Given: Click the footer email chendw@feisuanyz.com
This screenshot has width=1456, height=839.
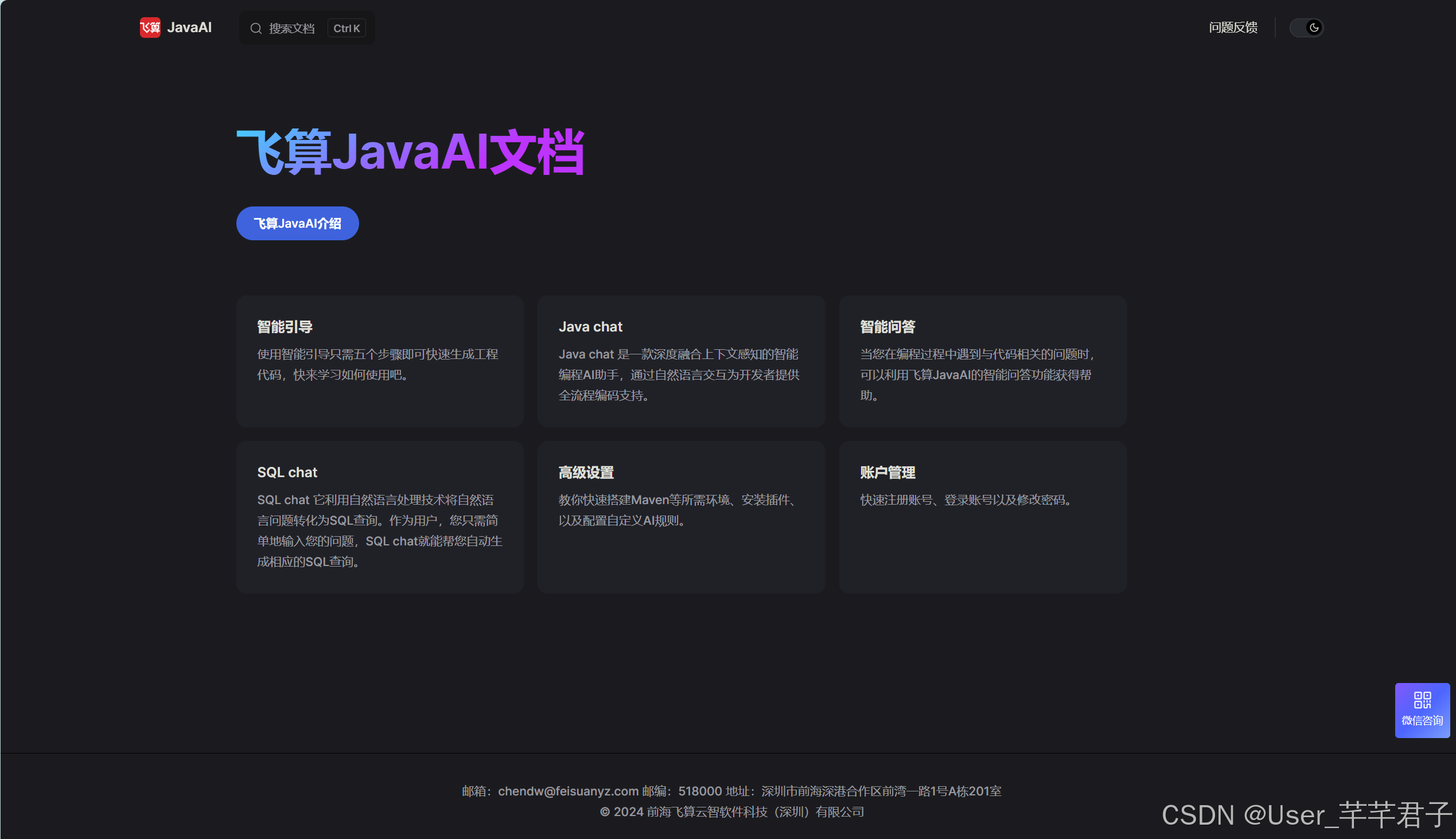Looking at the screenshot, I should click(x=568, y=791).
